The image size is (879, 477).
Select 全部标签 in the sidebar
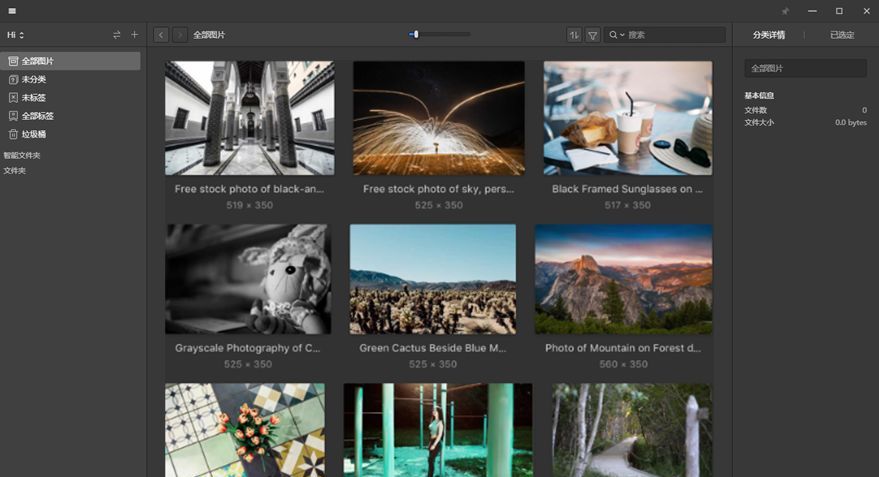coord(38,116)
